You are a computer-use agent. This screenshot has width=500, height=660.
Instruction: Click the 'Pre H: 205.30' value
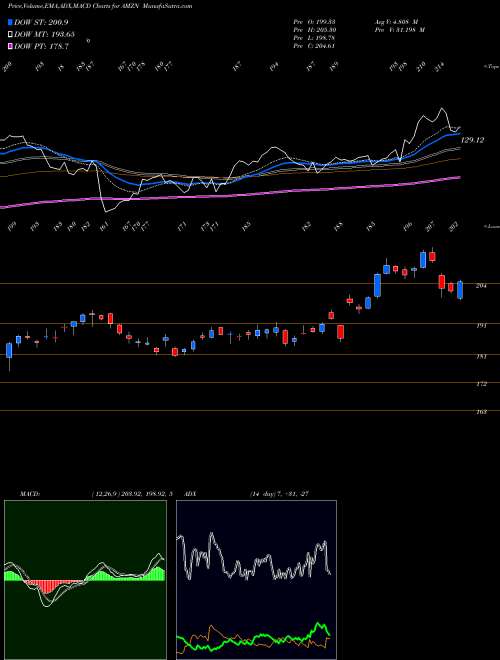pyautogui.click(x=314, y=30)
